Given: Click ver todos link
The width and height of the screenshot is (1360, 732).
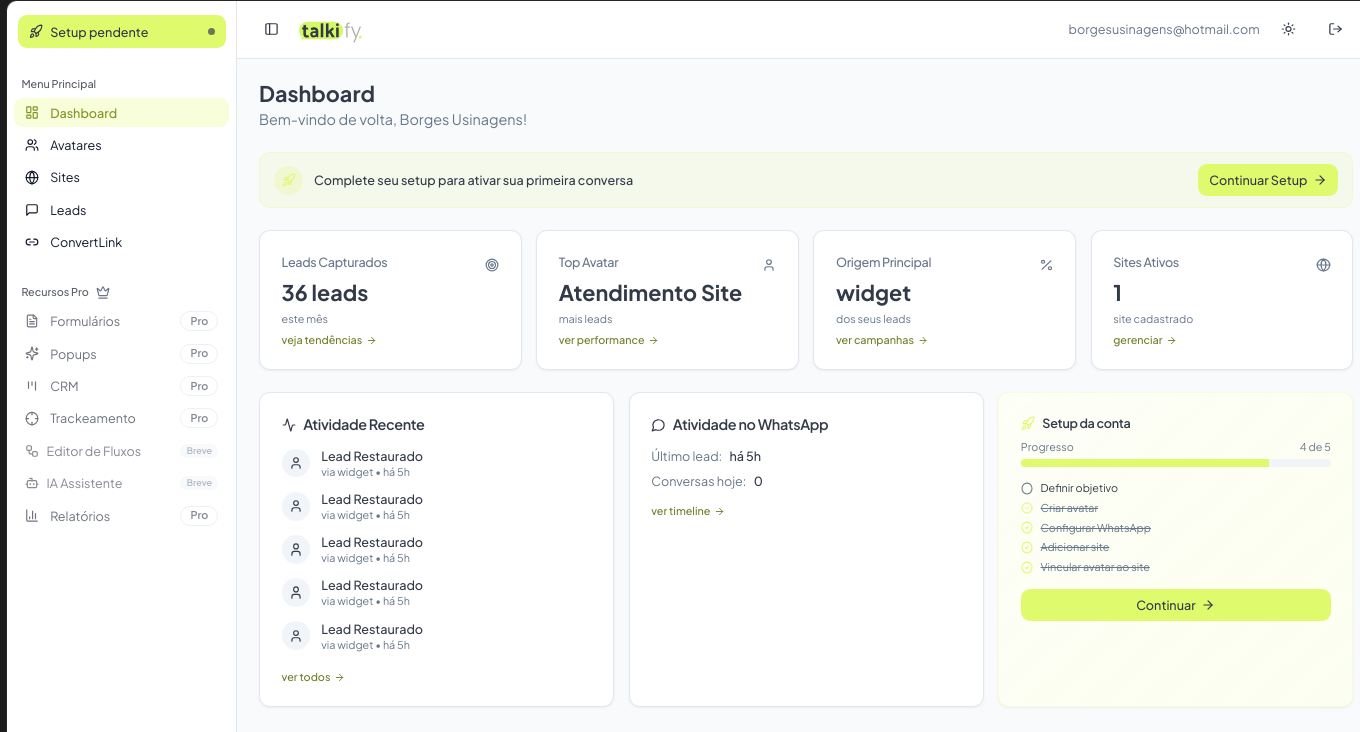Looking at the screenshot, I should (313, 677).
